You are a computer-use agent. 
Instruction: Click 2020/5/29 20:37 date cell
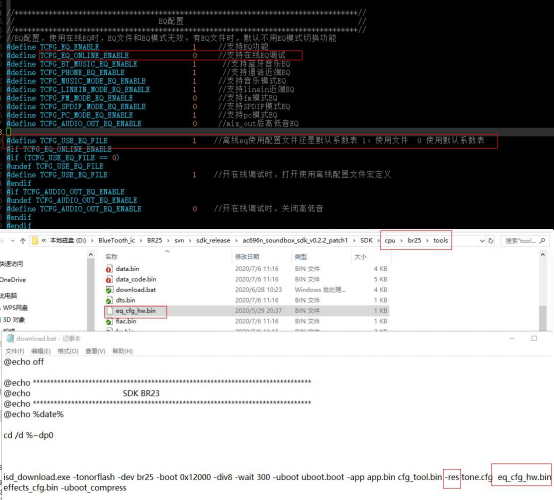tap(258, 311)
